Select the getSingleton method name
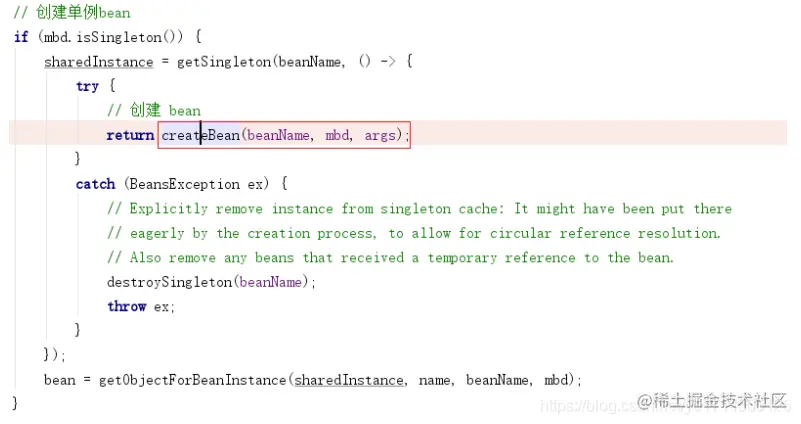This screenshot has width=801, height=424. pyautogui.click(x=224, y=62)
